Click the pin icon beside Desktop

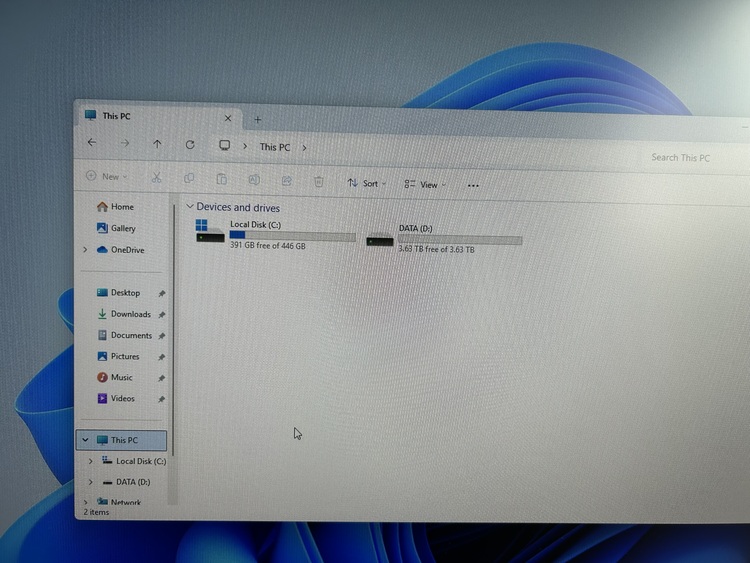click(x=162, y=293)
